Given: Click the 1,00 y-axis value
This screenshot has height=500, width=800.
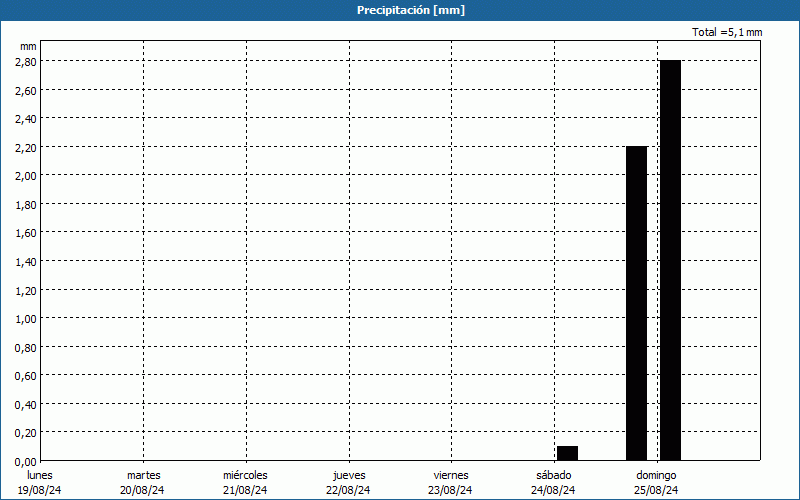Looking at the screenshot, I should click(x=26, y=319).
